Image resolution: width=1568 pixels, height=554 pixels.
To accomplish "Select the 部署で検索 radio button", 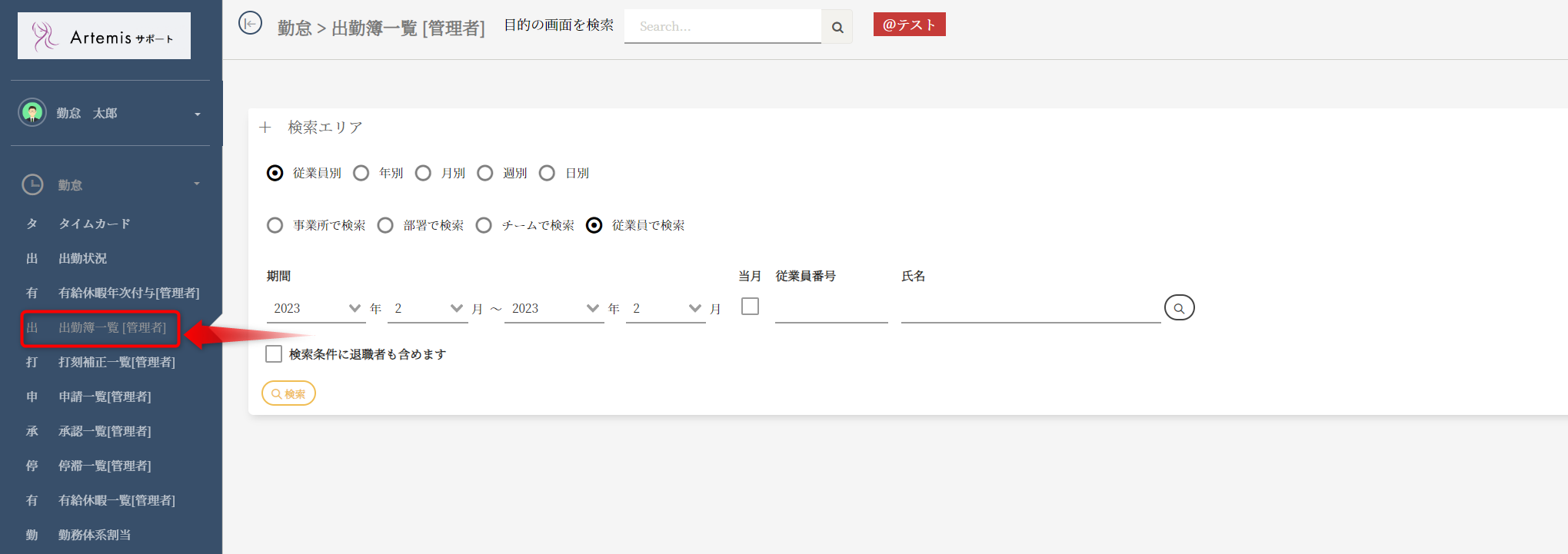I will [x=385, y=225].
